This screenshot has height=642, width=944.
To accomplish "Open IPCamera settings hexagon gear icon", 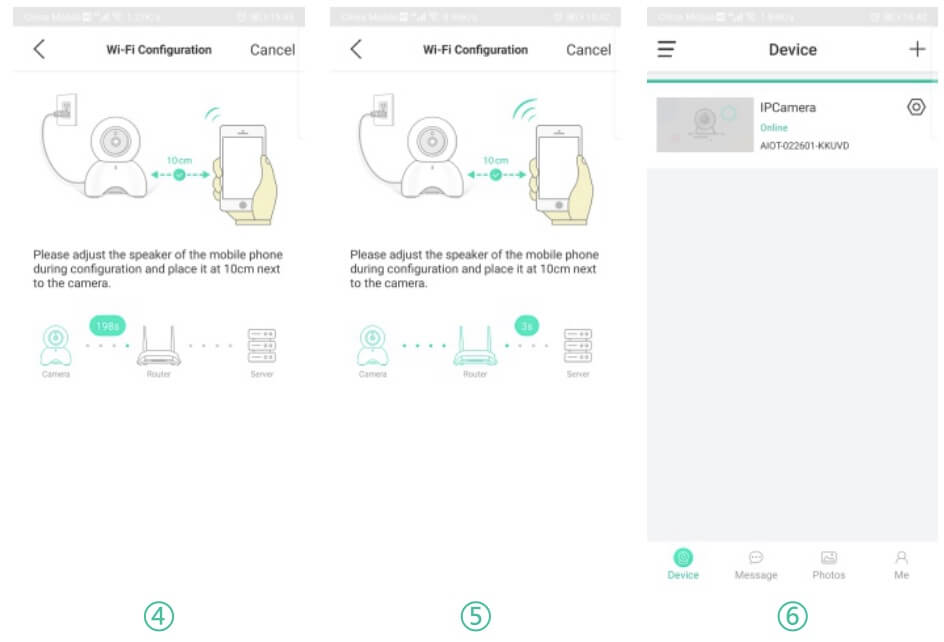I will pyautogui.click(x=915, y=107).
